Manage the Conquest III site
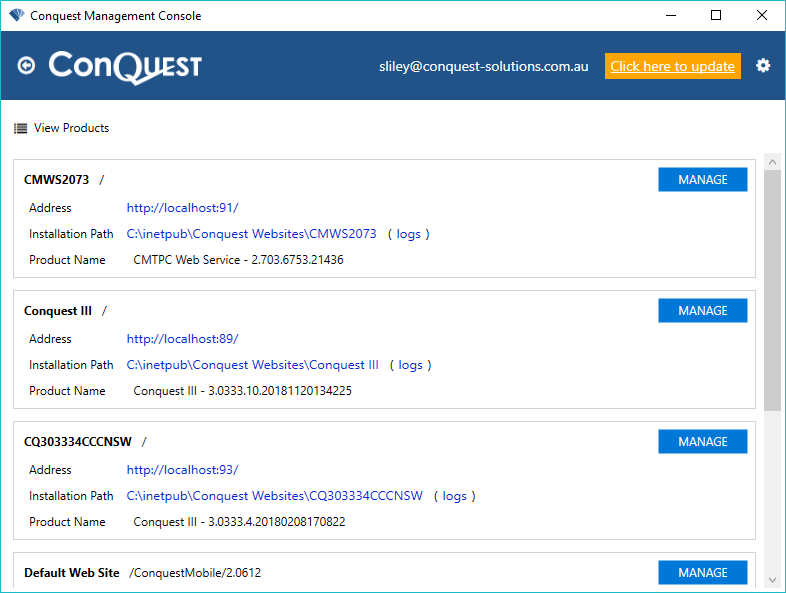Image resolution: width=786 pixels, height=593 pixels. tap(702, 310)
